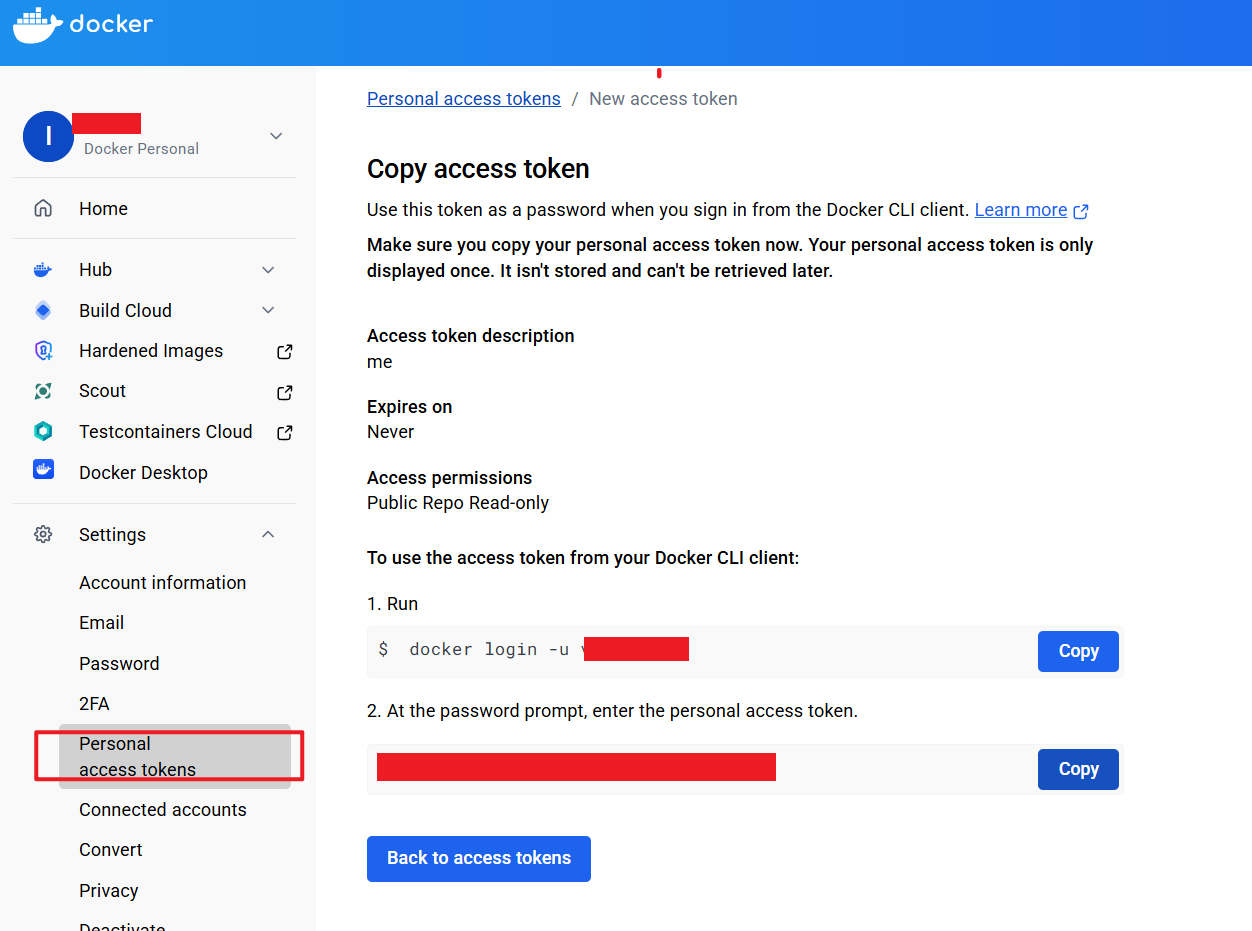This screenshot has height=931, width=1252.
Task: Click the "Docker Personal" plan label
Action: point(141,149)
